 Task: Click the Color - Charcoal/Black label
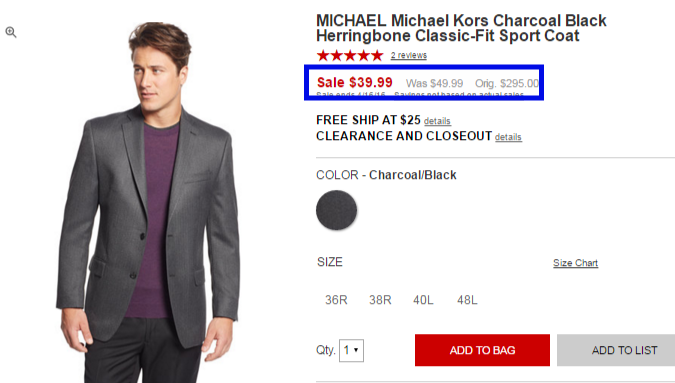point(386,175)
